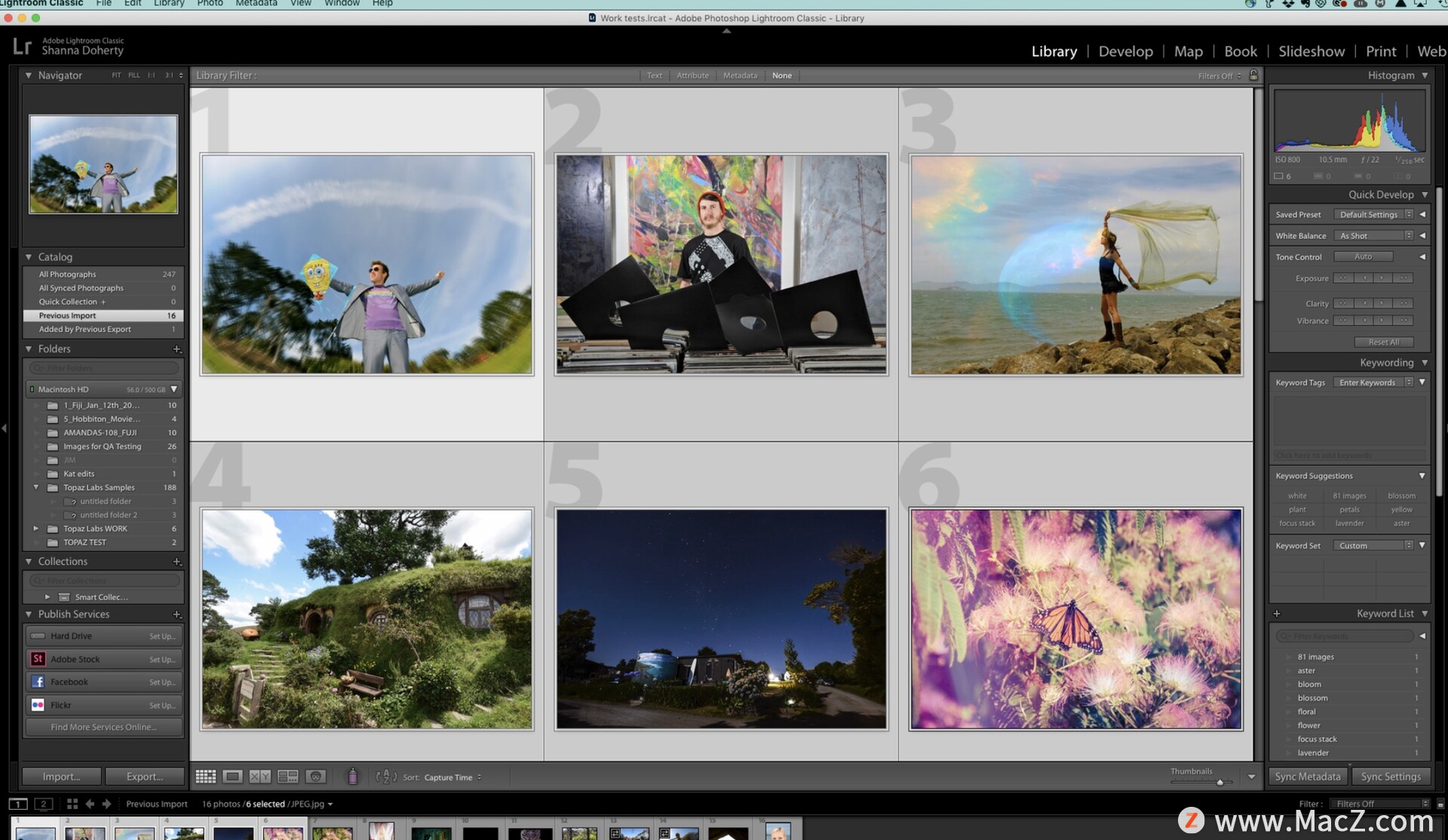Screen dimensions: 1448x840
Task: Click filmstrip grid shortcut icon
Action: click(72, 804)
